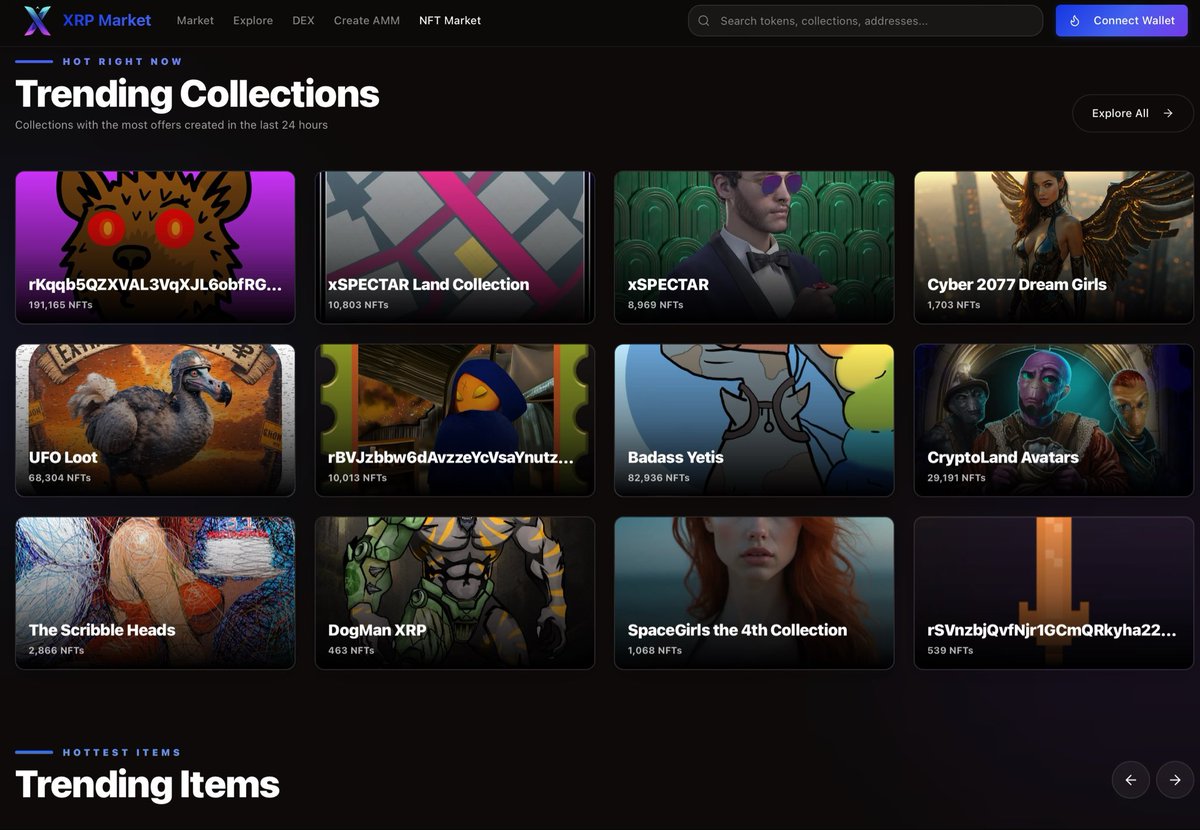Open the Cyber 2077 Dream Girls card
Image resolution: width=1200 pixels, height=830 pixels.
(x=1054, y=247)
